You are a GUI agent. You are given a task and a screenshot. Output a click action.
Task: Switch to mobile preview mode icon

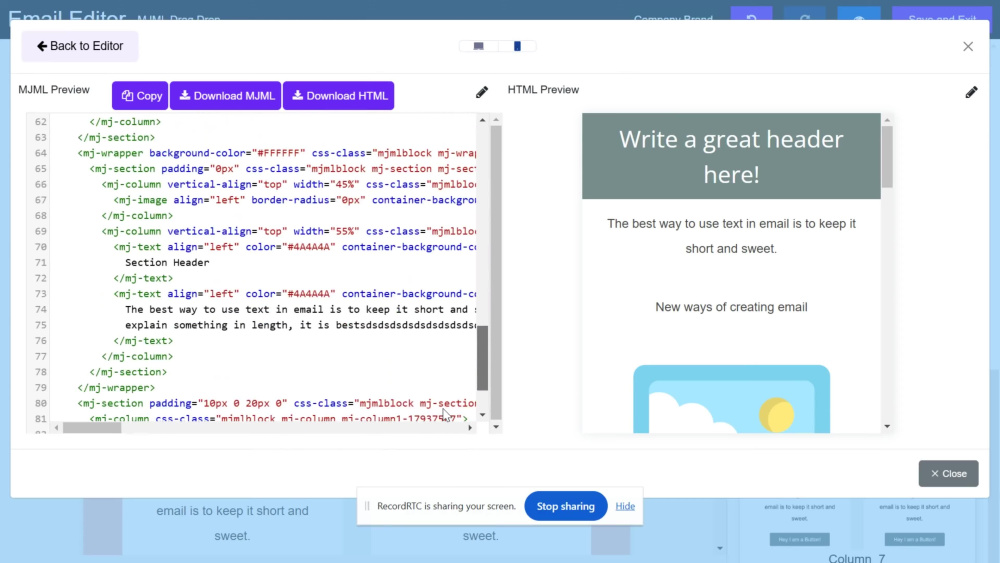click(x=517, y=46)
